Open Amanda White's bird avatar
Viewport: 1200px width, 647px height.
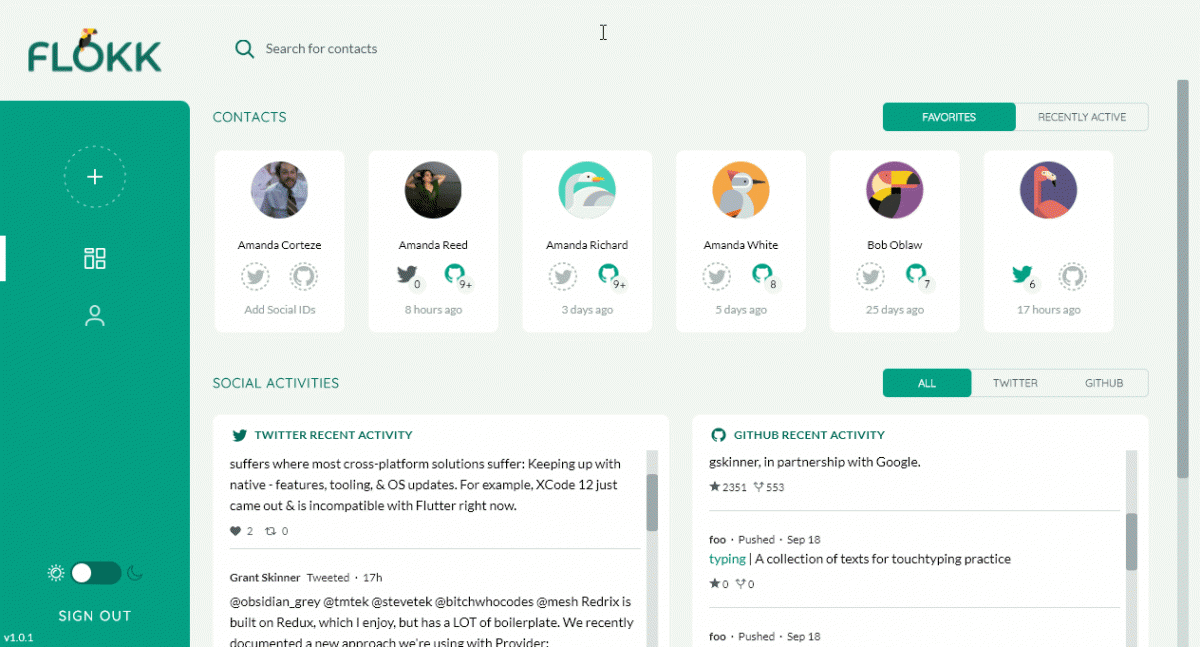(741, 190)
